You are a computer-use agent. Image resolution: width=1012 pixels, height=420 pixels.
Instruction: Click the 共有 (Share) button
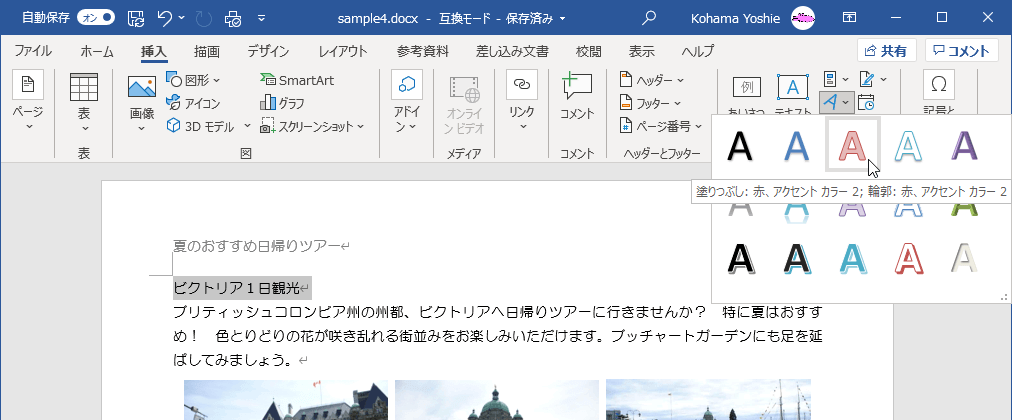[887, 51]
